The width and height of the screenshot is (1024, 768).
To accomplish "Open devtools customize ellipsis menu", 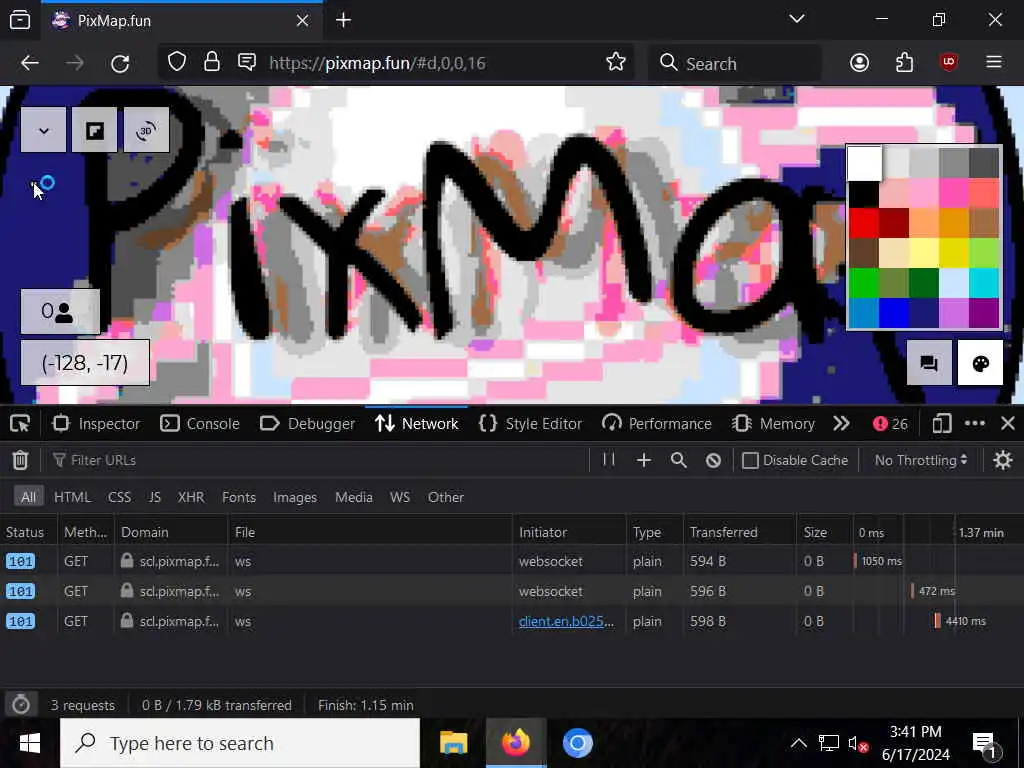I will click(x=974, y=424).
